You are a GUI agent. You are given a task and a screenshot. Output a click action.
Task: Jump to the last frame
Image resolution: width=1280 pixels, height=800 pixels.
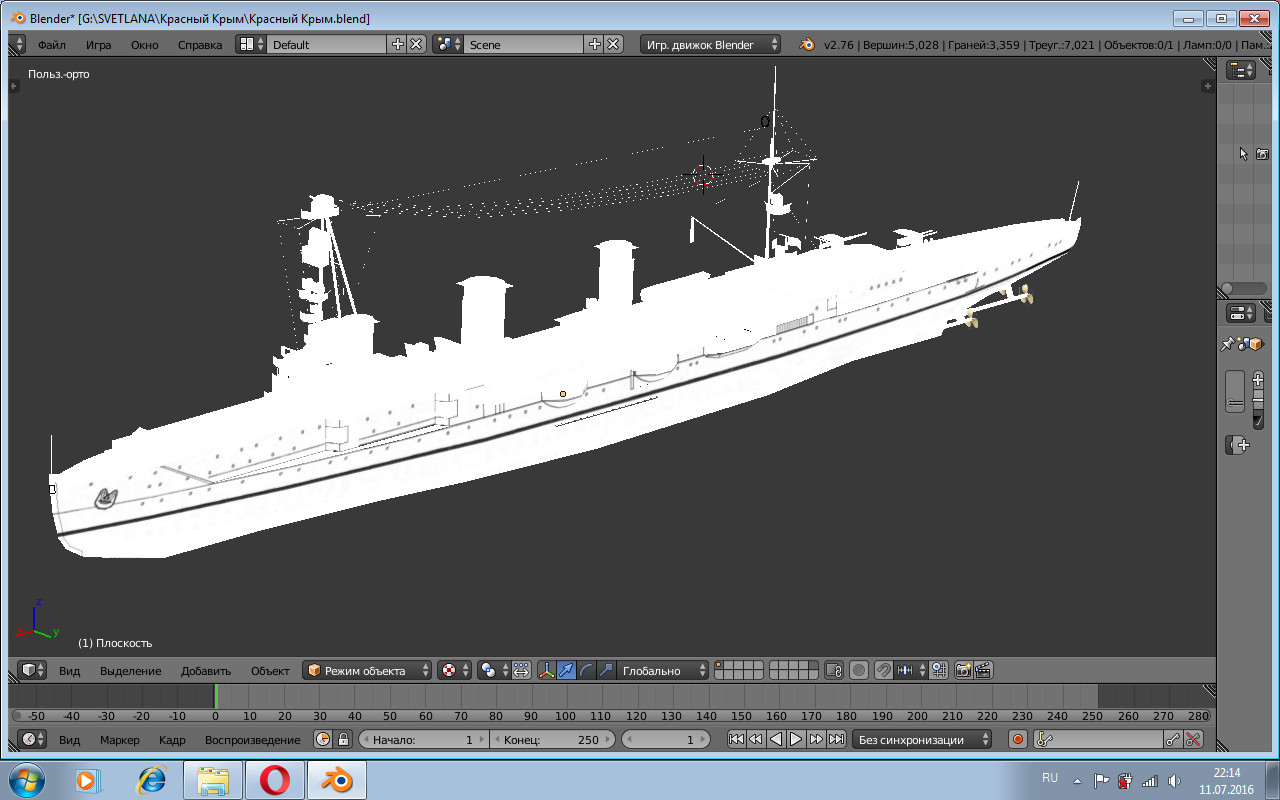[836, 739]
